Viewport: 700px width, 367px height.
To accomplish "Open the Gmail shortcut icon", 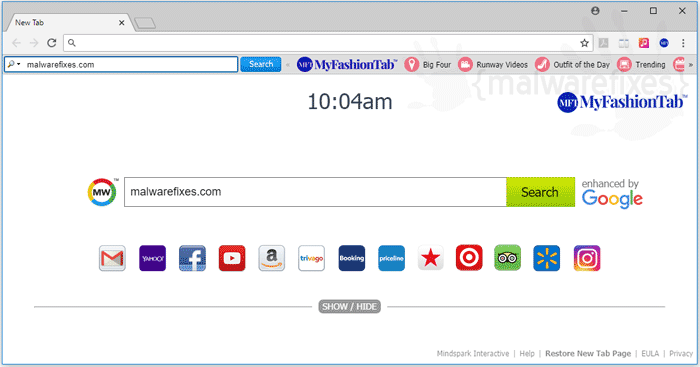I will [x=112, y=258].
